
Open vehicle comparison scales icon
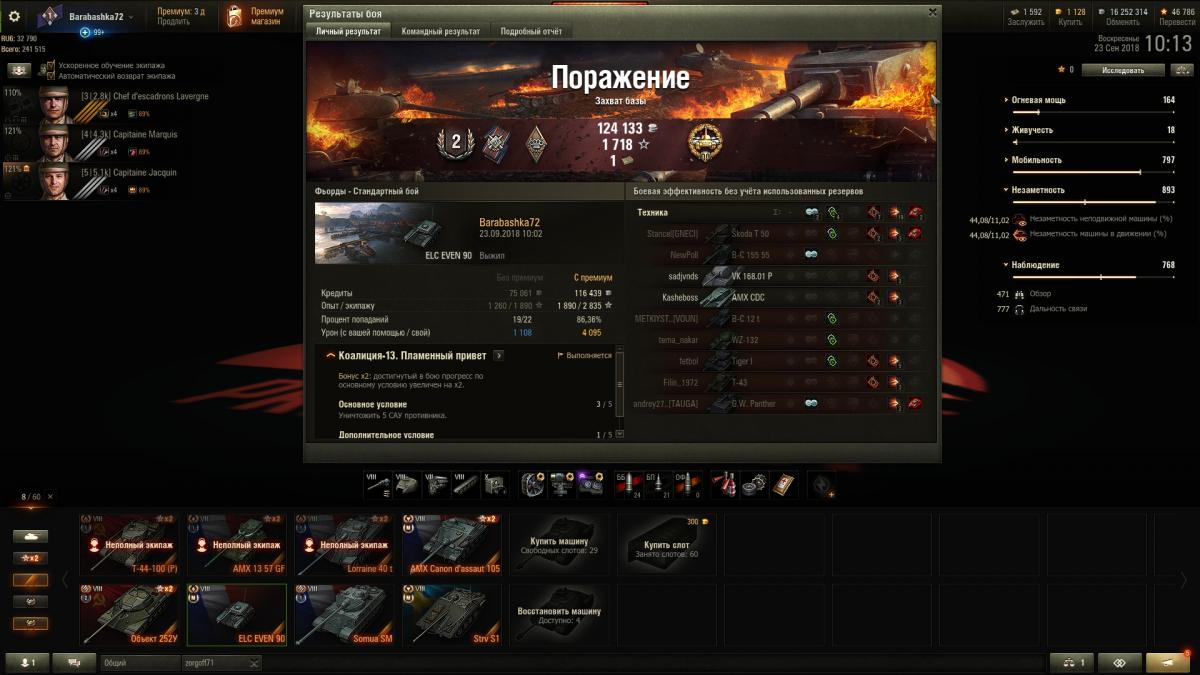pos(1181,70)
